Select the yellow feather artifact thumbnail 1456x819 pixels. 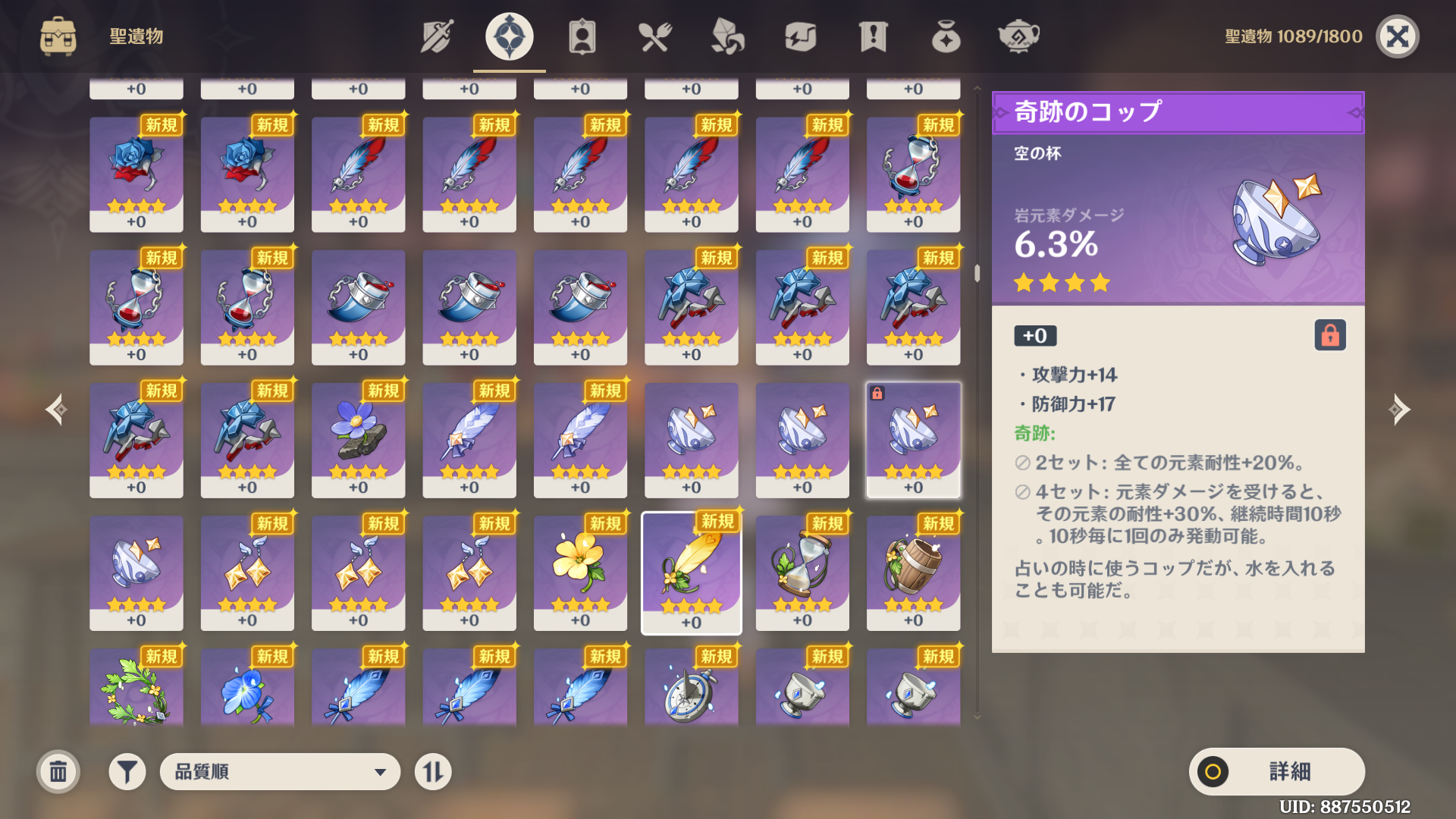pyautogui.click(x=692, y=573)
